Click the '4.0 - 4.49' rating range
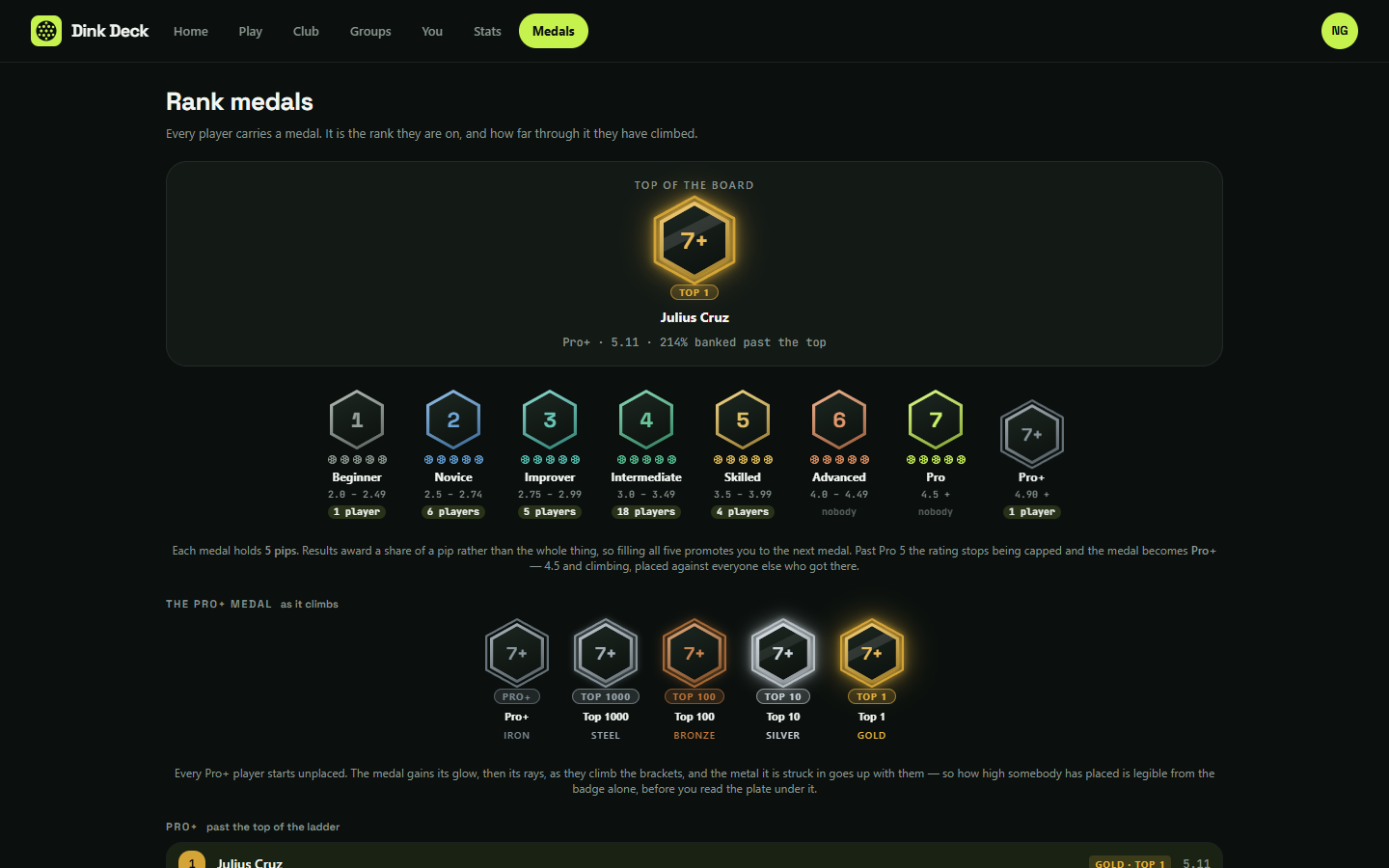Viewport: 1389px width, 868px height. pyautogui.click(x=839, y=495)
